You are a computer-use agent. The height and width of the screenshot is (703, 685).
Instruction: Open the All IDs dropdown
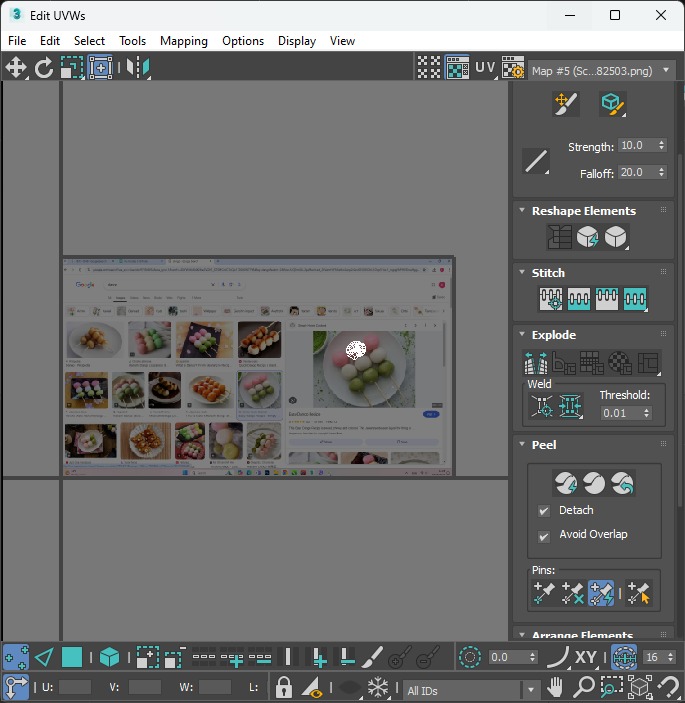[471, 690]
